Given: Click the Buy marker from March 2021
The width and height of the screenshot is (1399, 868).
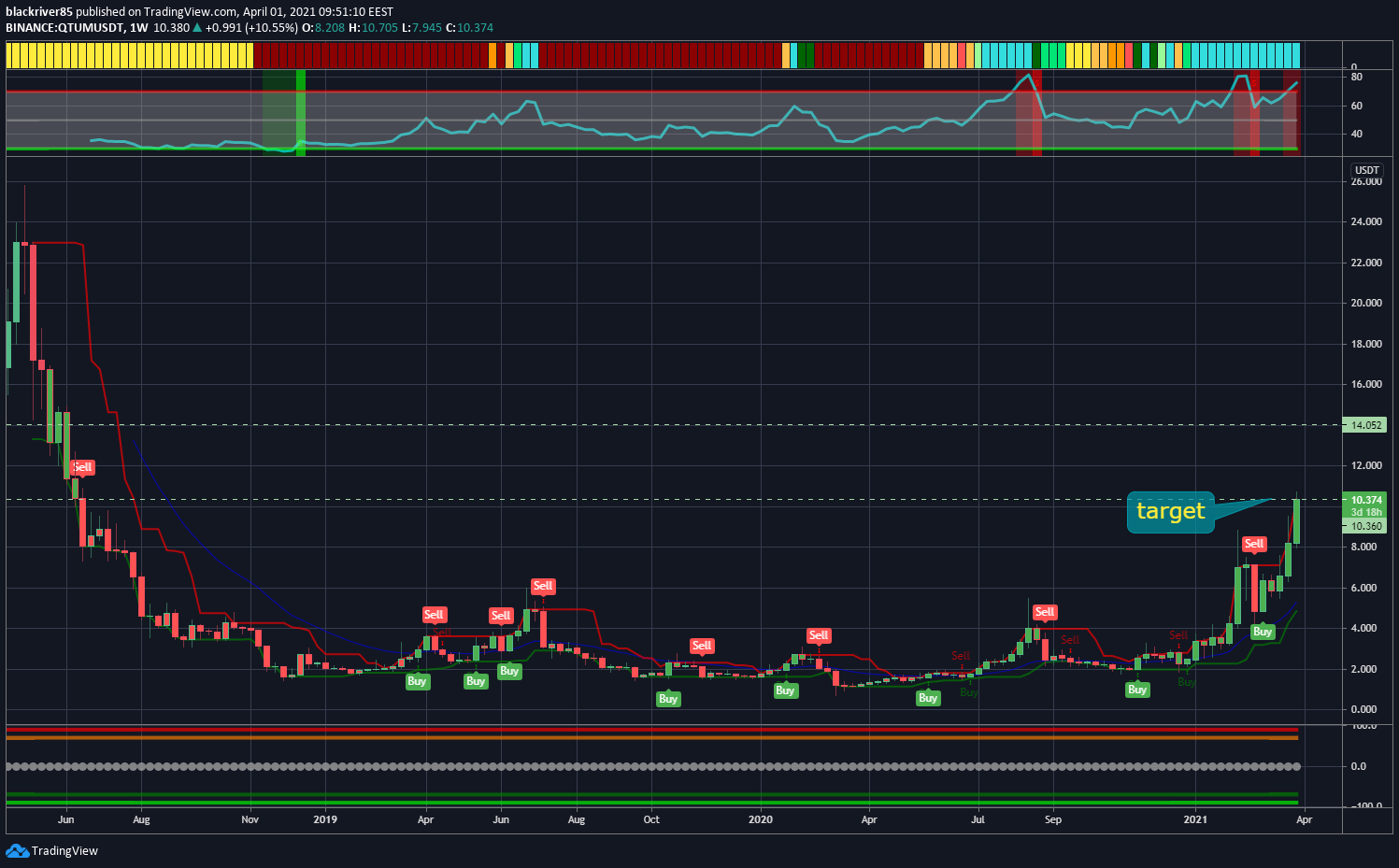Looking at the screenshot, I should [x=1263, y=632].
